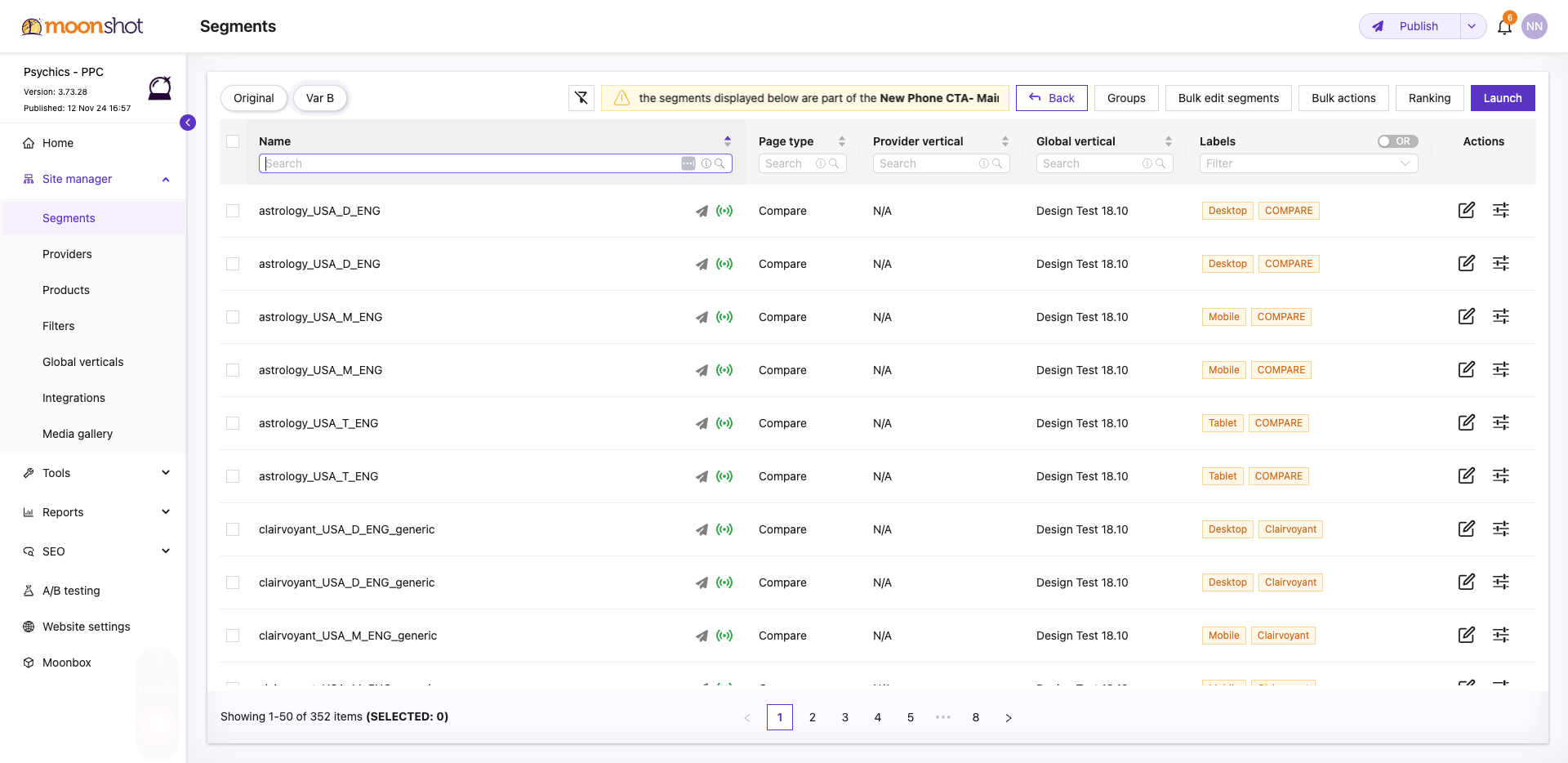Image resolution: width=1568 pixels, height=763 pixels.
Task: Open settings sliders icon for first astrology_USA_M_ENG row
Action: [x=1501, y=316]
